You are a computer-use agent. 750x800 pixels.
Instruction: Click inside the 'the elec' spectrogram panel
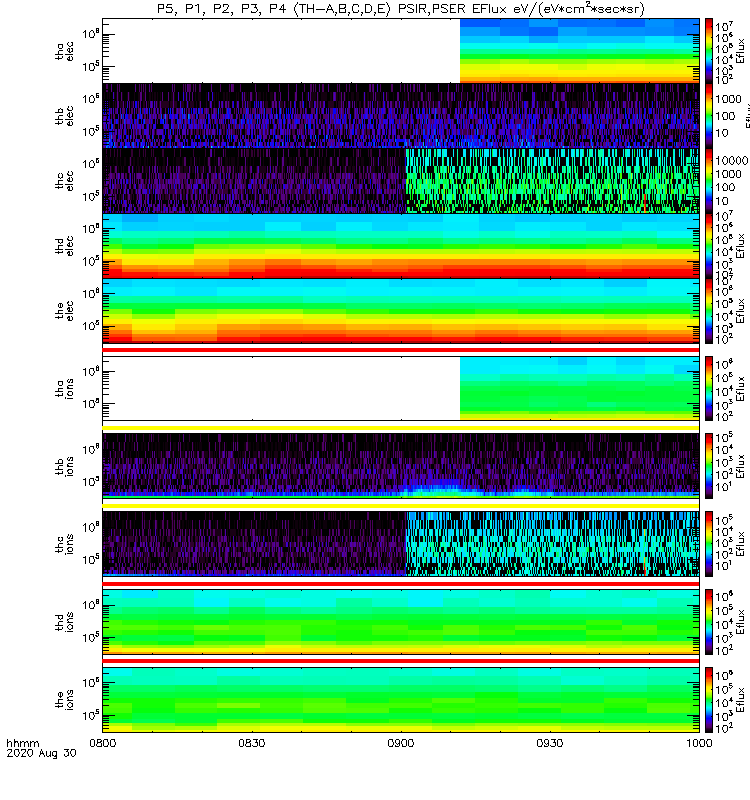pos(401,310)
